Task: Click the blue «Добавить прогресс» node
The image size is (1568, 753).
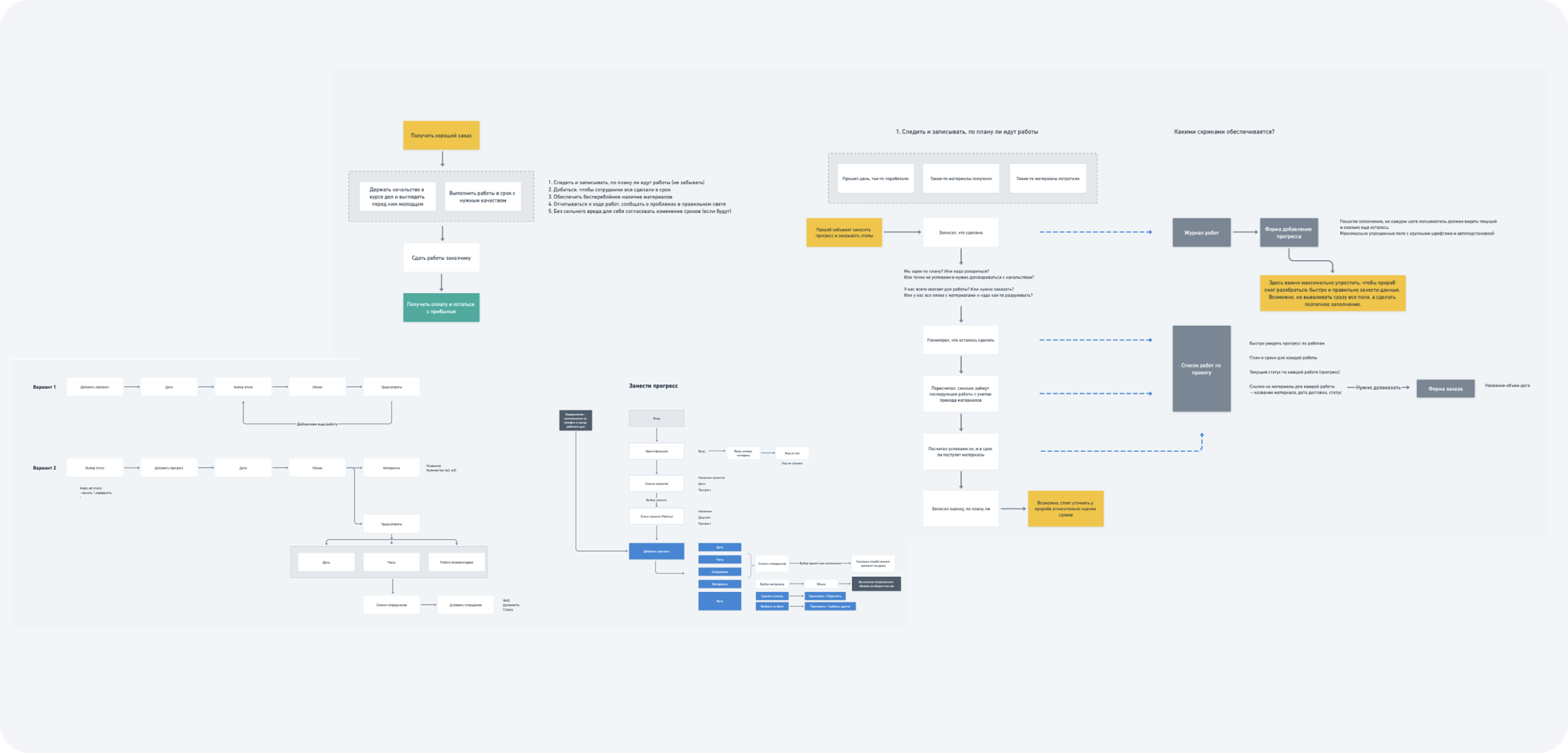Action: pyautogui.click(x=656, y=551)
